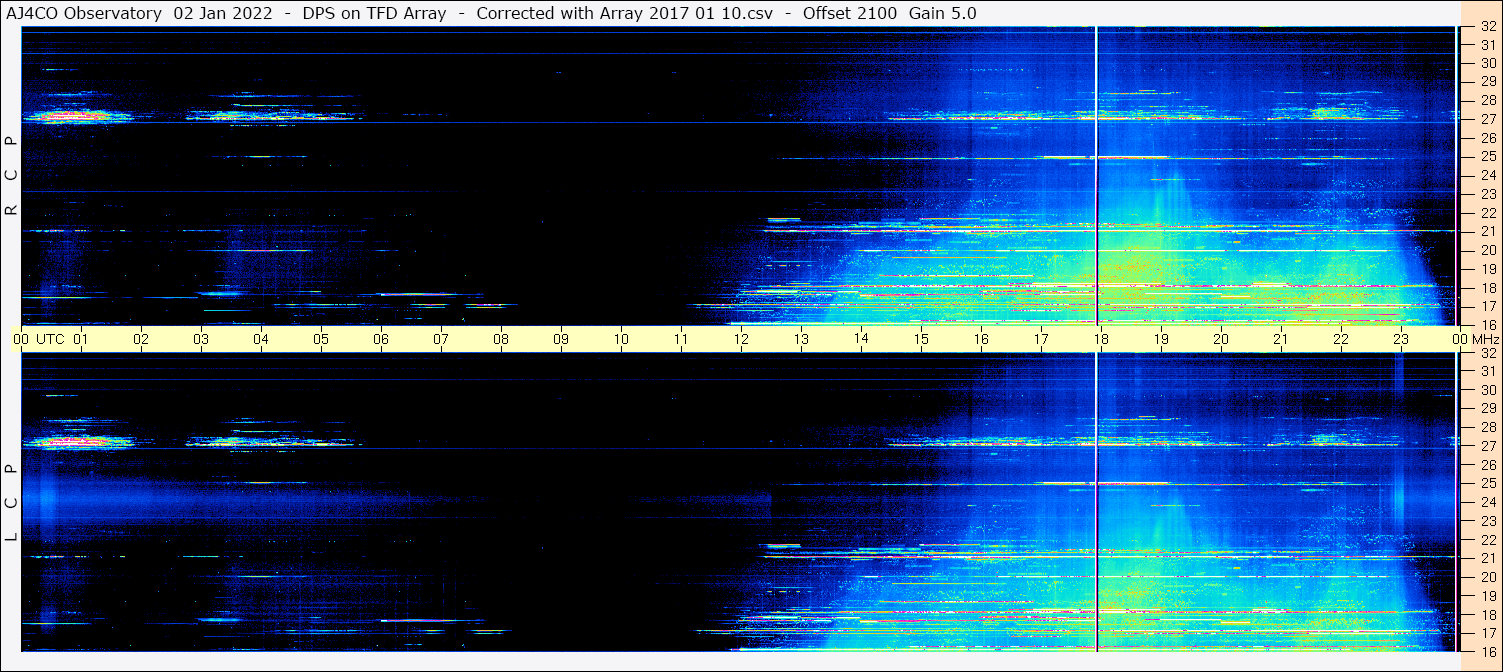Click '22' on the LCP frequency scale
This screenshot has height=672, width=1503.
tap(1488, 539)
